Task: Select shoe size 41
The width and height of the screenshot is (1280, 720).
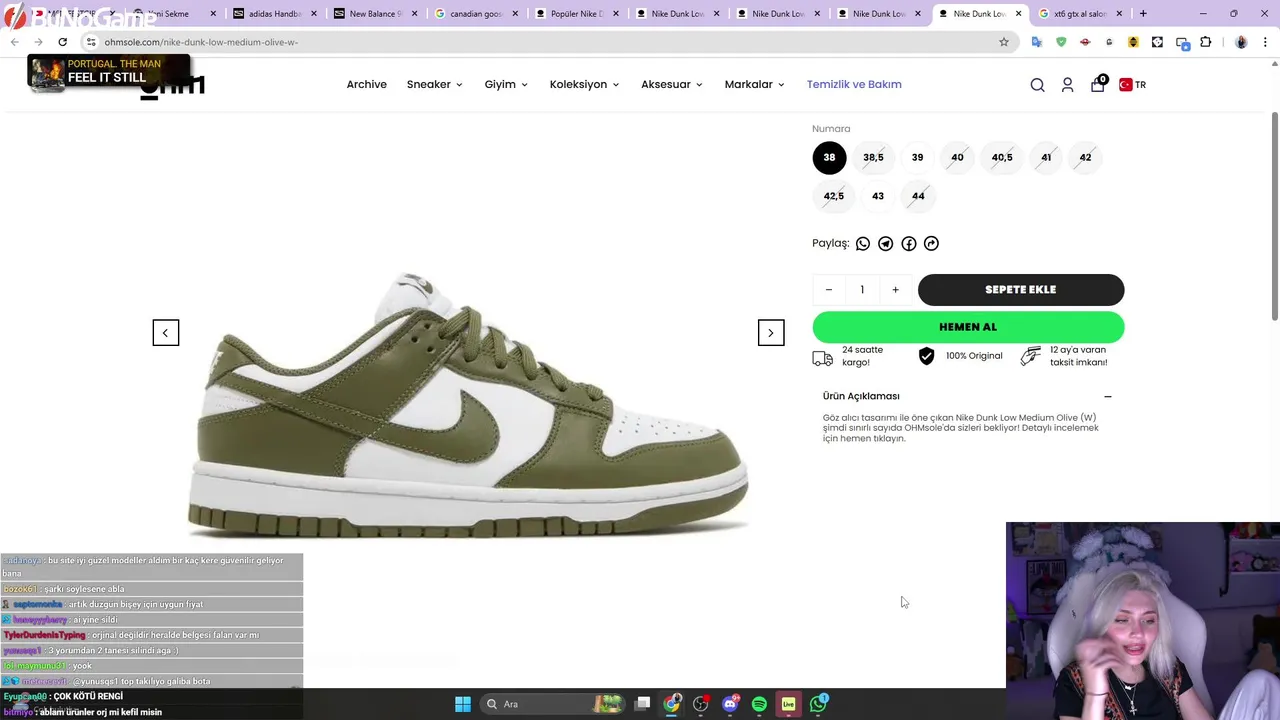Action: [1046, 157]
